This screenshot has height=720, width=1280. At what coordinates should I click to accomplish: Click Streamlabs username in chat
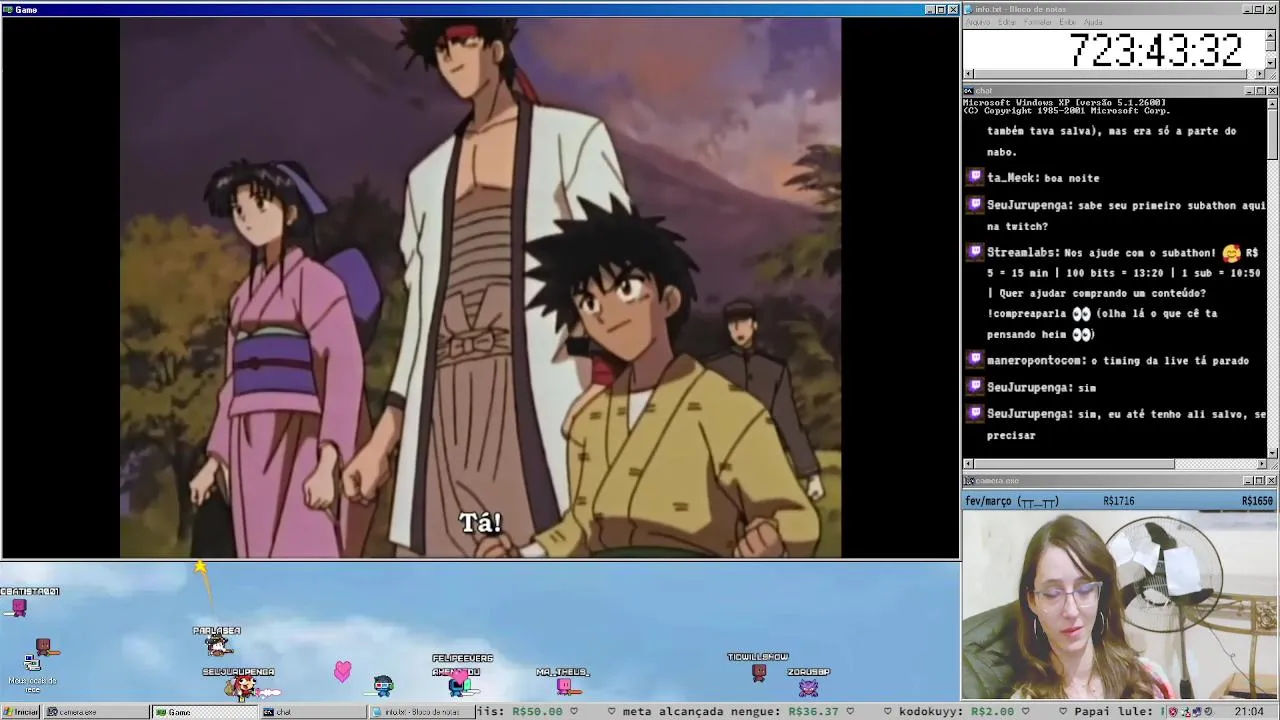(1022, 253)
